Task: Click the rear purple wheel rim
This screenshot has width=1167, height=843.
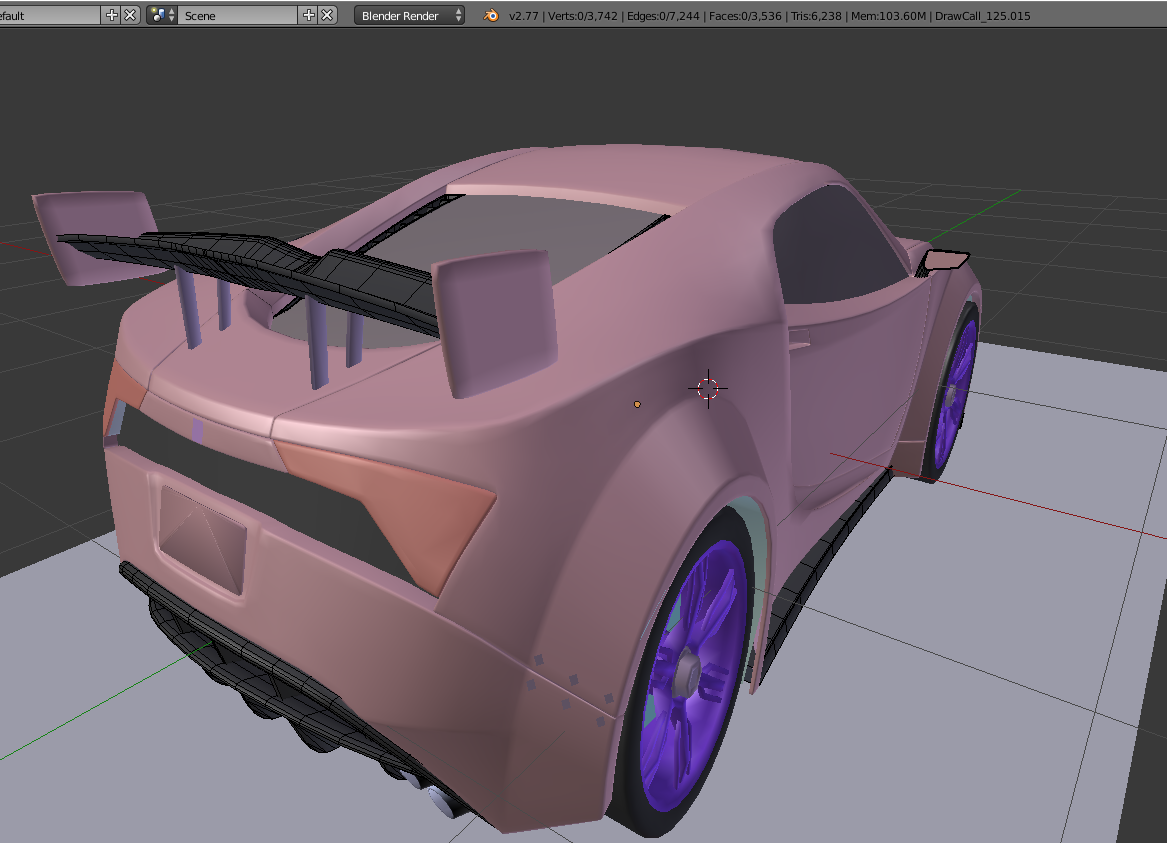Action: [694, 676]
